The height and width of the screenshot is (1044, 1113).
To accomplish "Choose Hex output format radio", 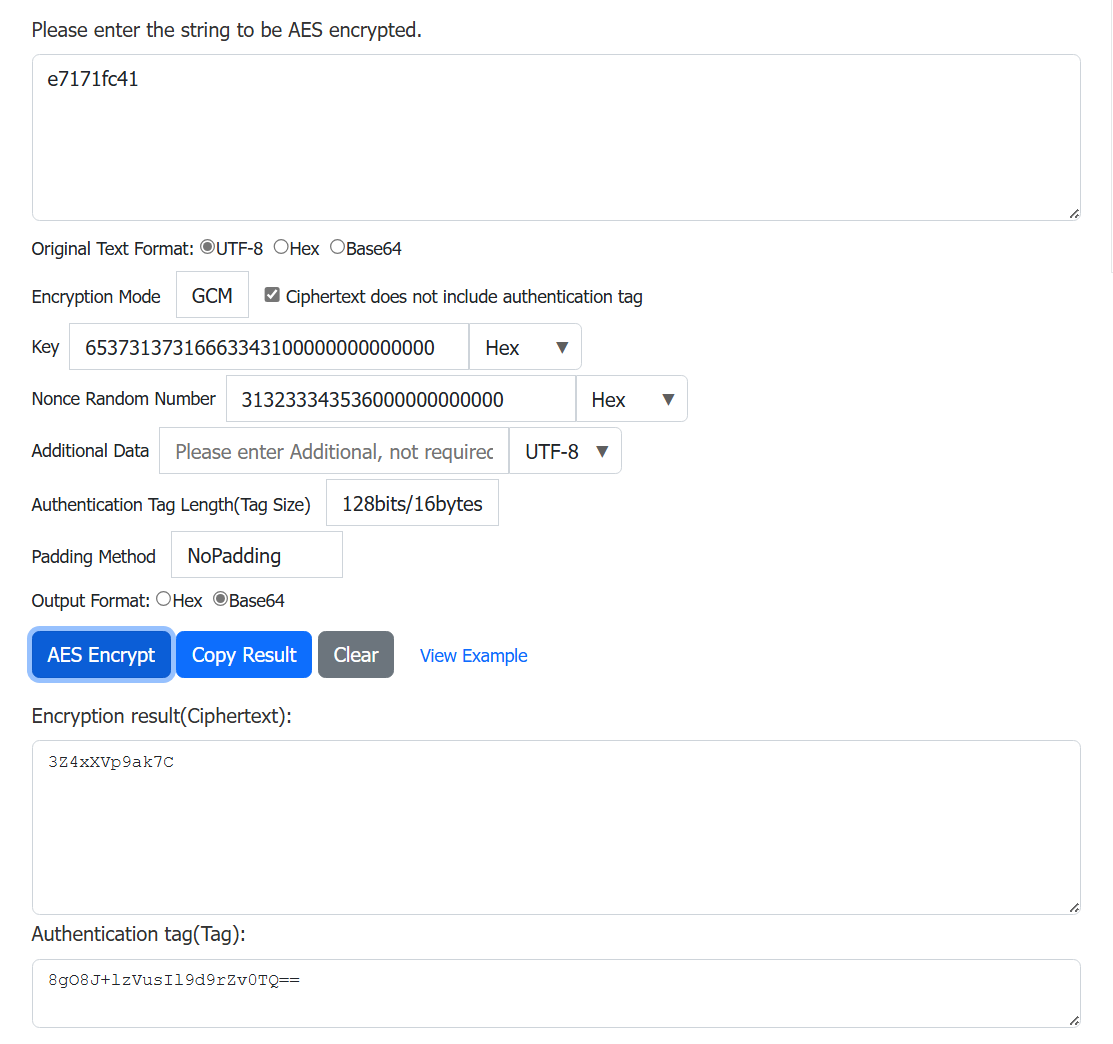I will tap(163, 599).
